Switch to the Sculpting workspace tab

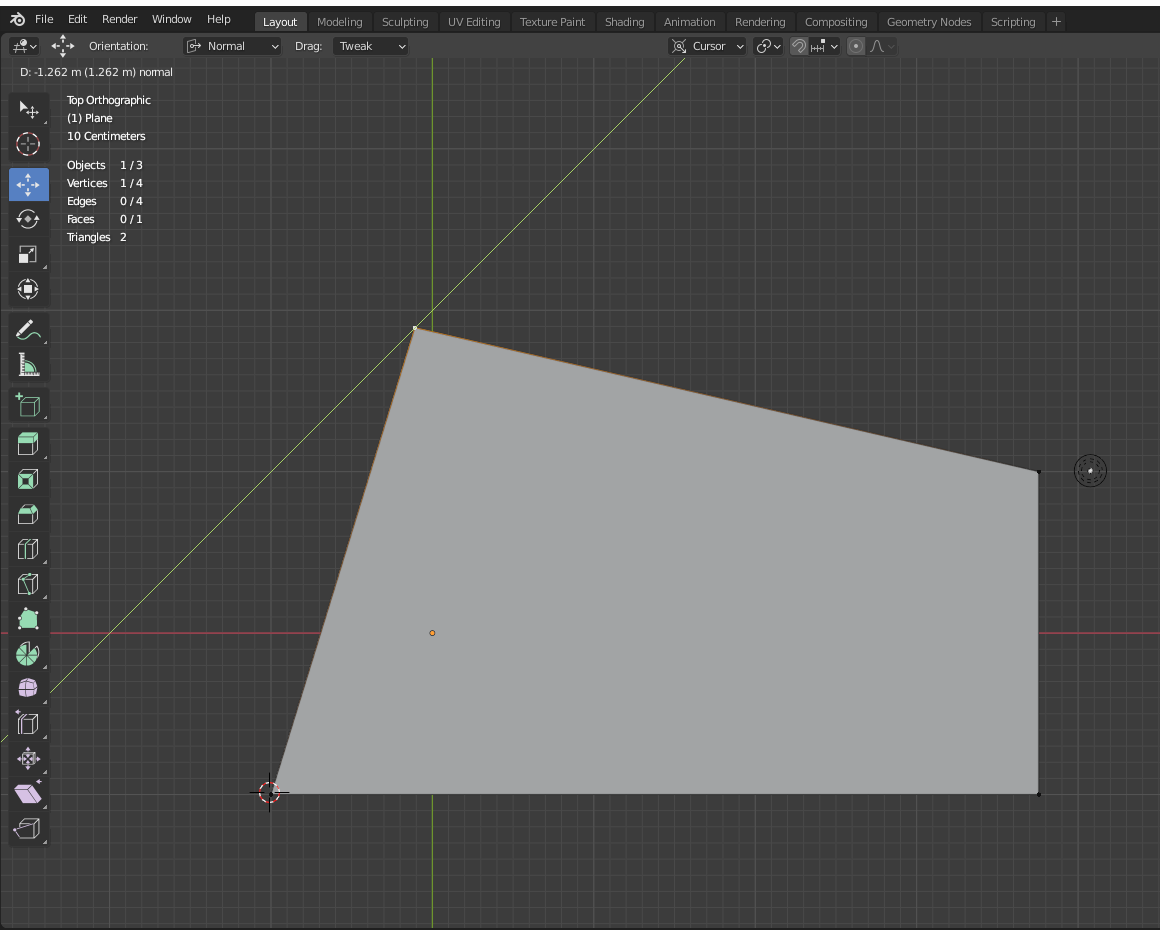(x=405, y=22)
